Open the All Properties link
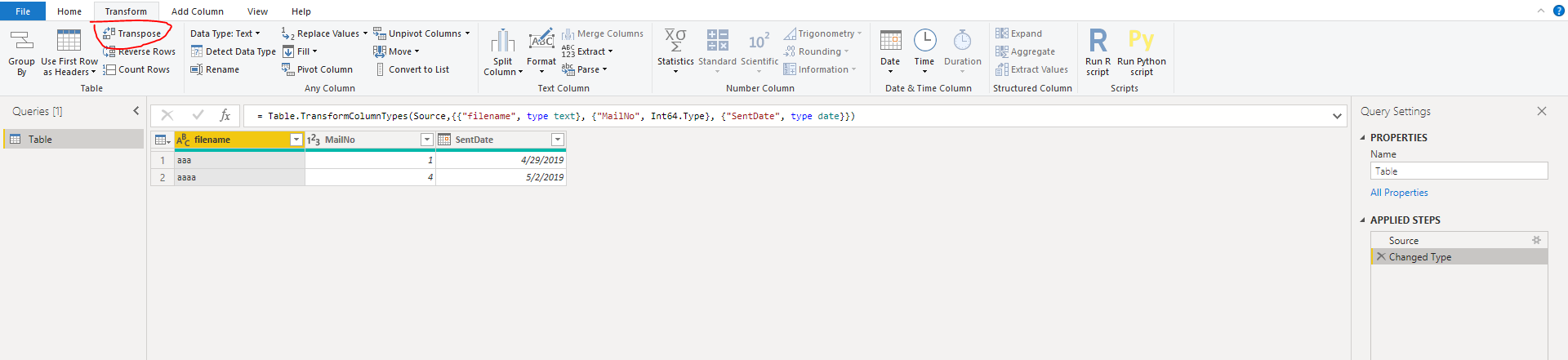The width and height of the screenshot is (1568, 360). pyautogui.click(x=1399, y=193)
